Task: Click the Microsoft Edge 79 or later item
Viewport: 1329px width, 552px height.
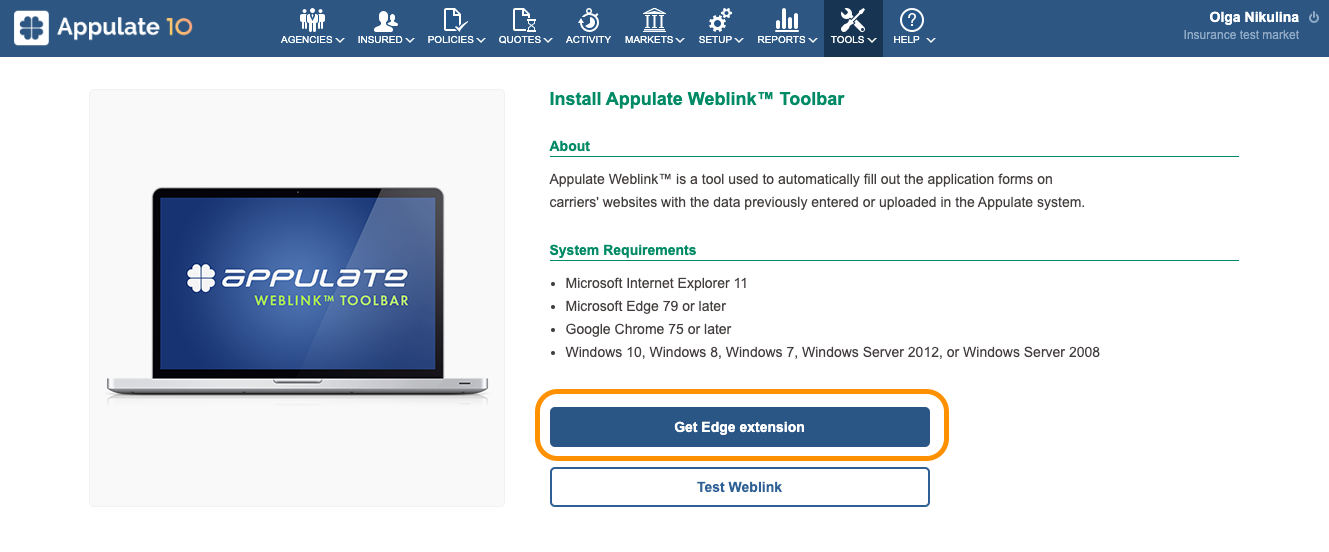Action: (x=646, y=306)
